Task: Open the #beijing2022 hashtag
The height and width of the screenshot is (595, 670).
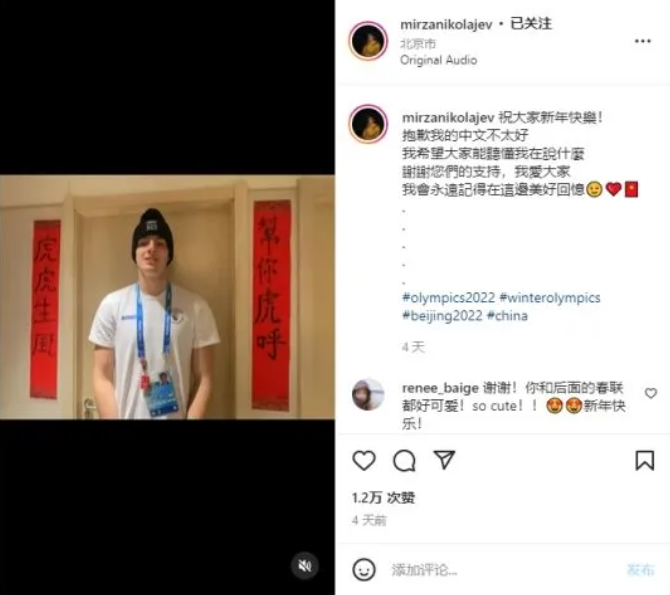Action: click(x=442, y=315)
